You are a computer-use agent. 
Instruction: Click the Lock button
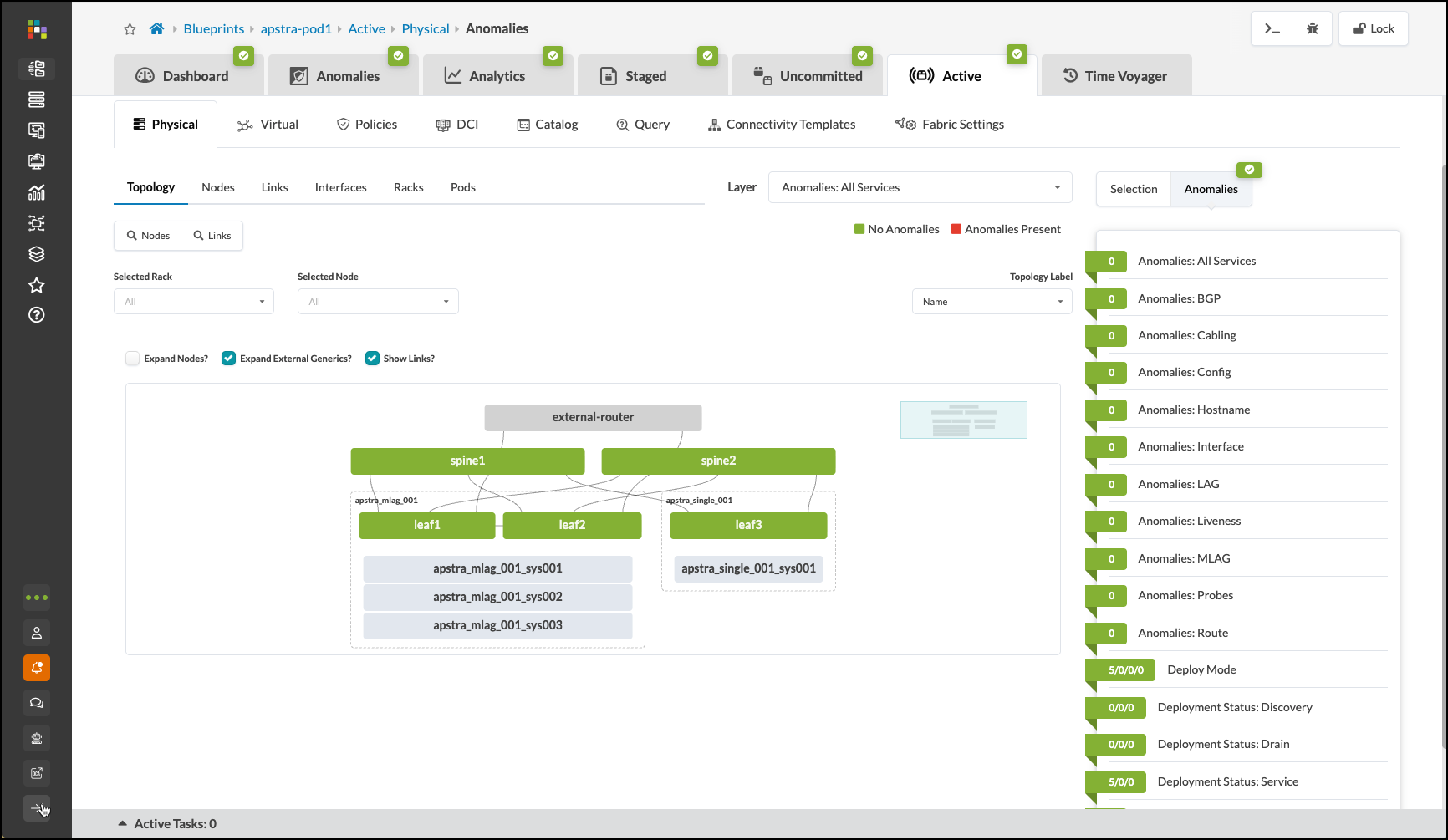coord(1373,28)
